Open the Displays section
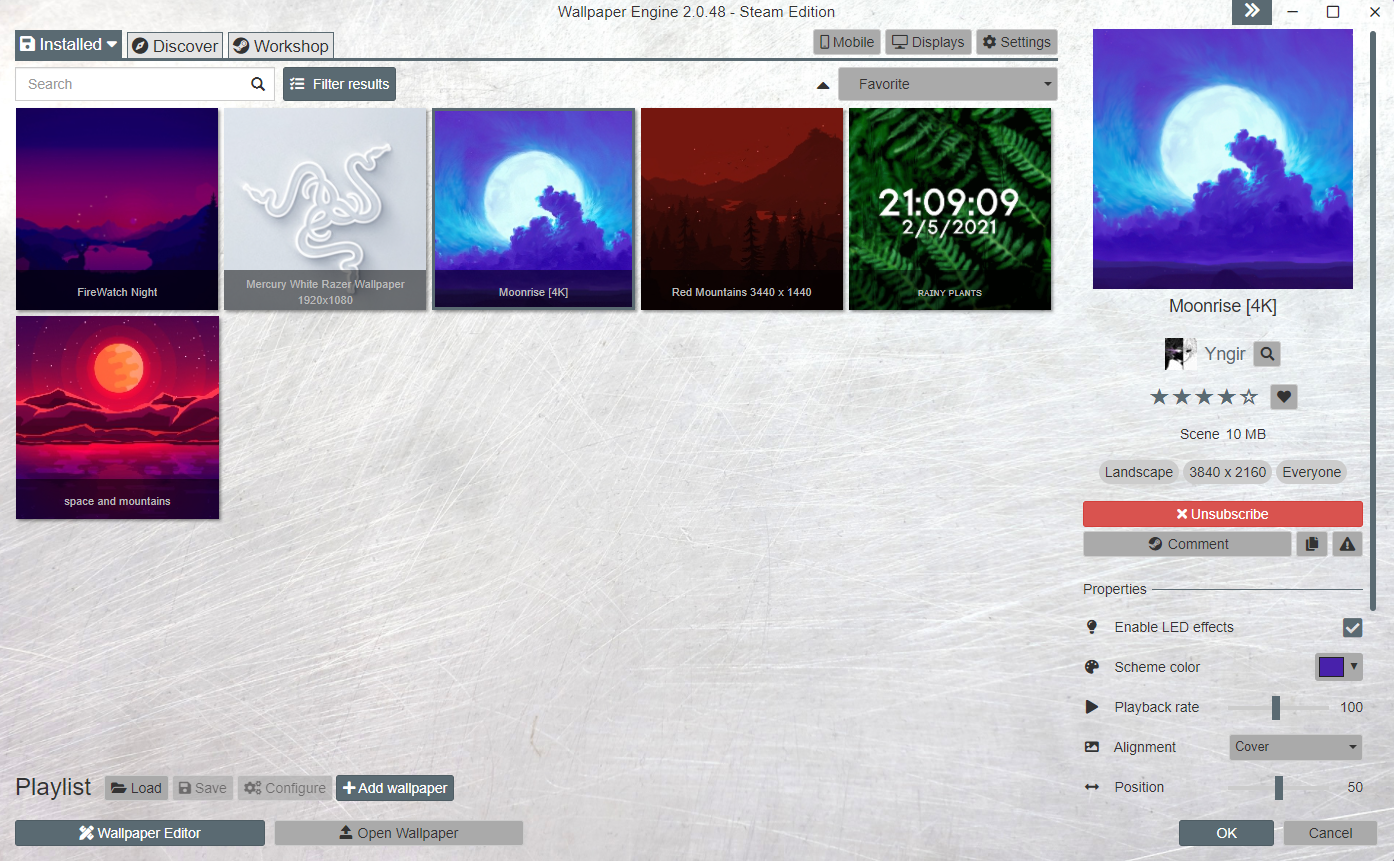 [928, 42]
